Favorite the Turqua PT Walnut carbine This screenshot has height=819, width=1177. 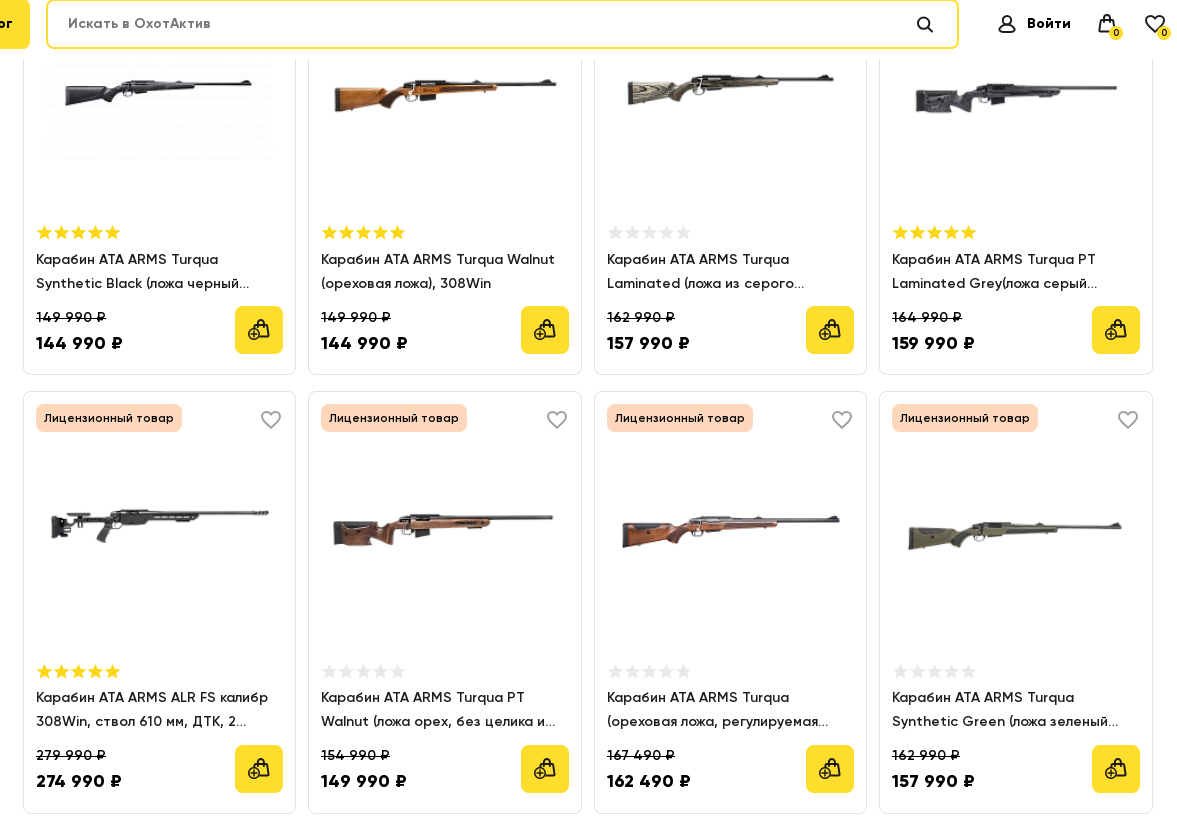[557, 420]
